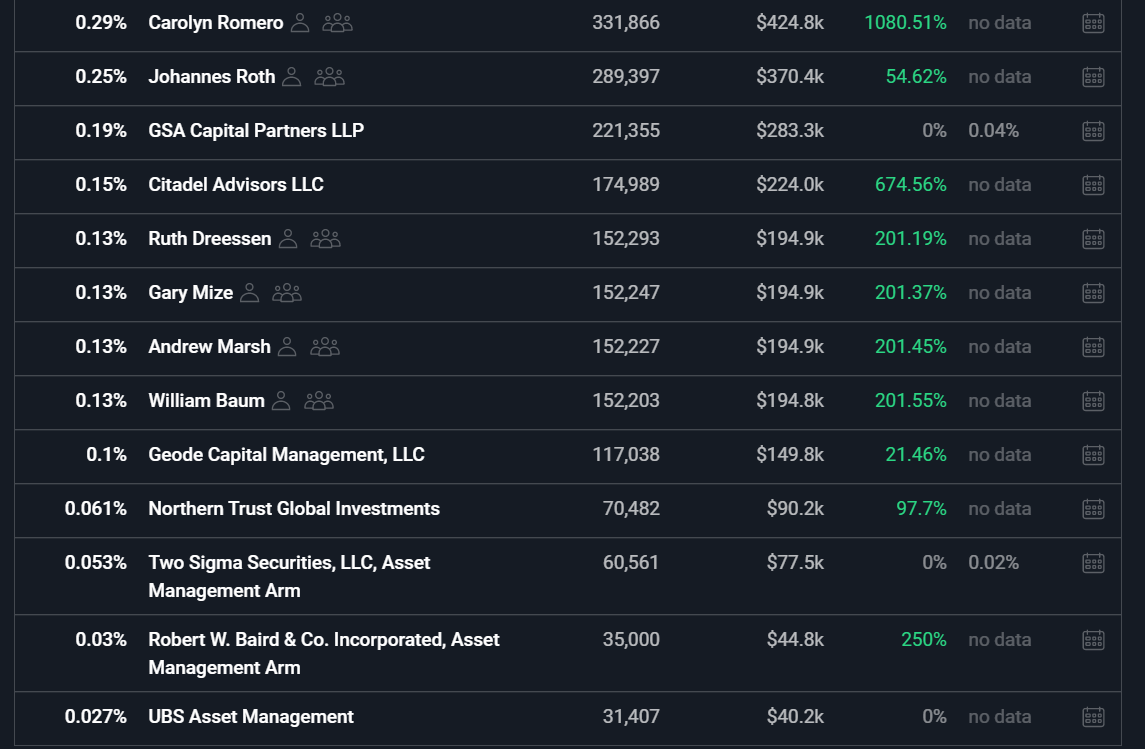
Task: Click the $224.0k value for Citadel
Action: (790, 185)
